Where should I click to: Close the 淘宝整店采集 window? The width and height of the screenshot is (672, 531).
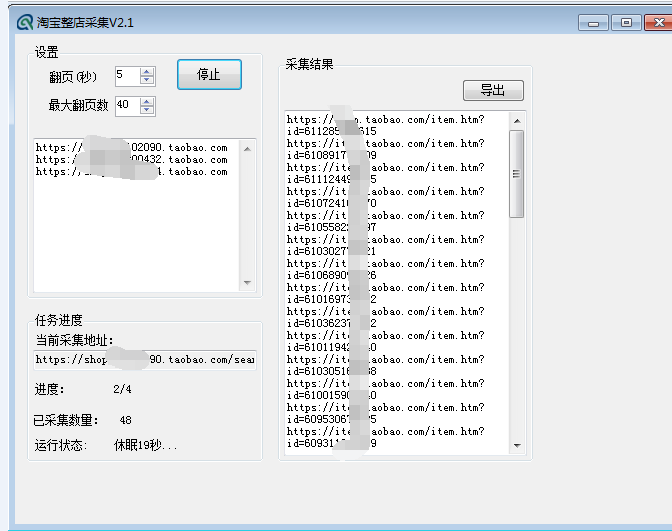point(657,23)
